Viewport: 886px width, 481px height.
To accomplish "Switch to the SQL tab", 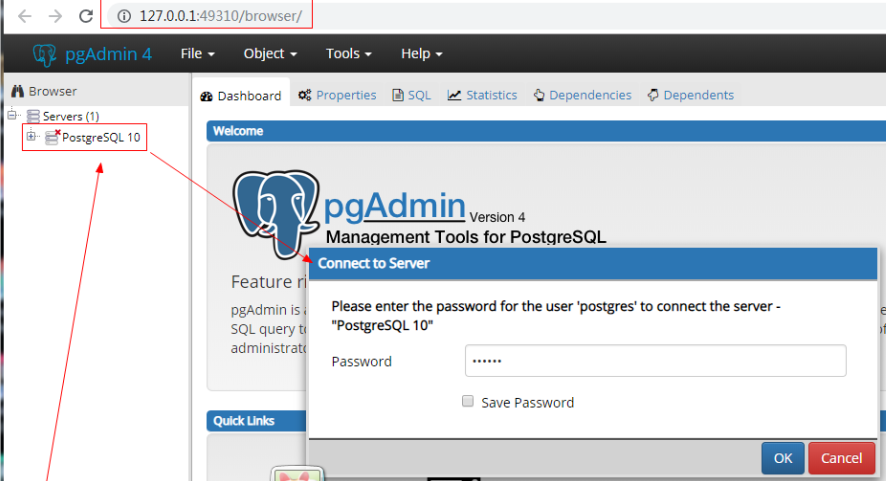I will 412,95.
